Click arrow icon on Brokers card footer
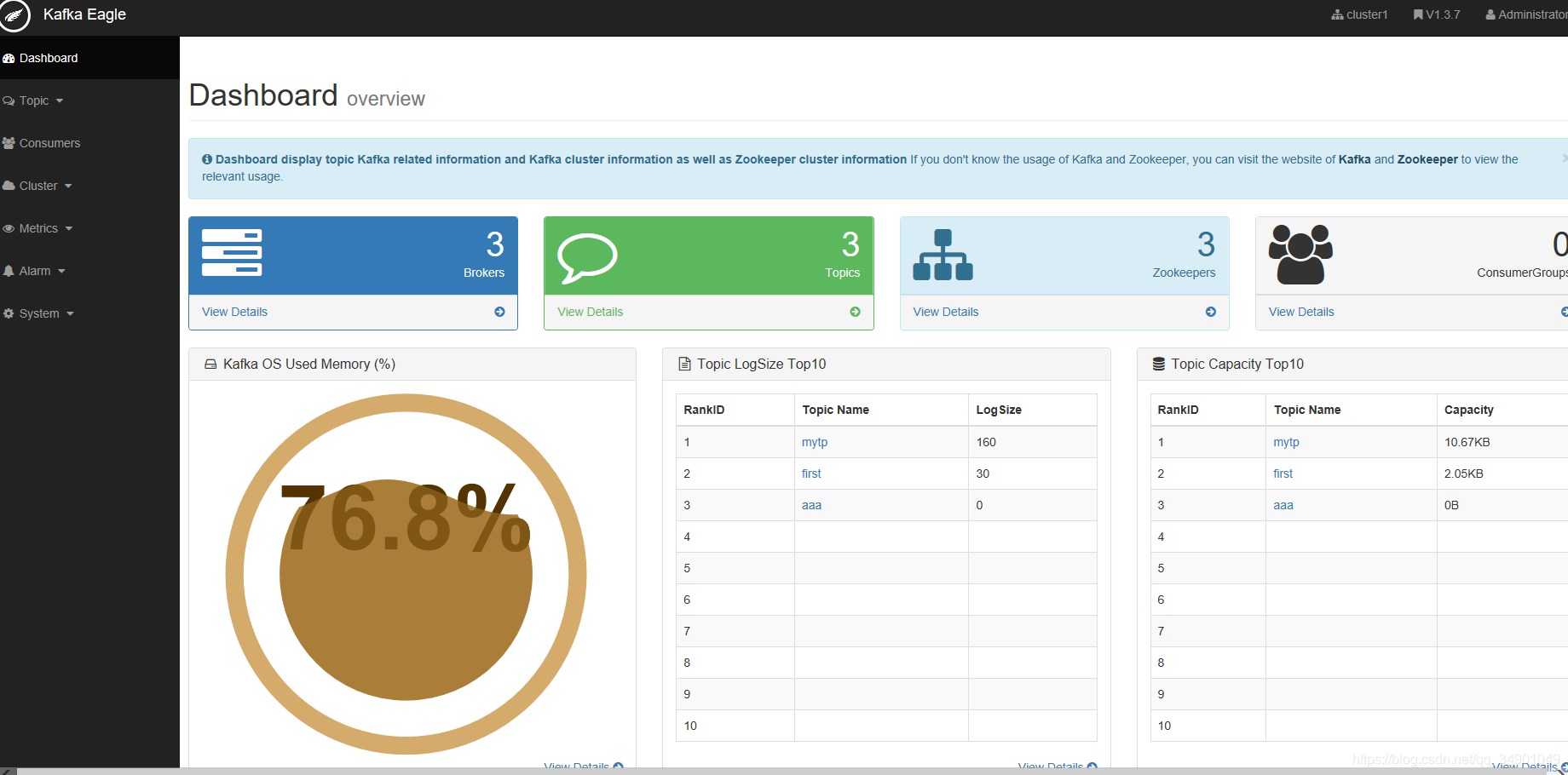Image resolution: width=1568 pixels, height=775 pixels. pos(499,312)
